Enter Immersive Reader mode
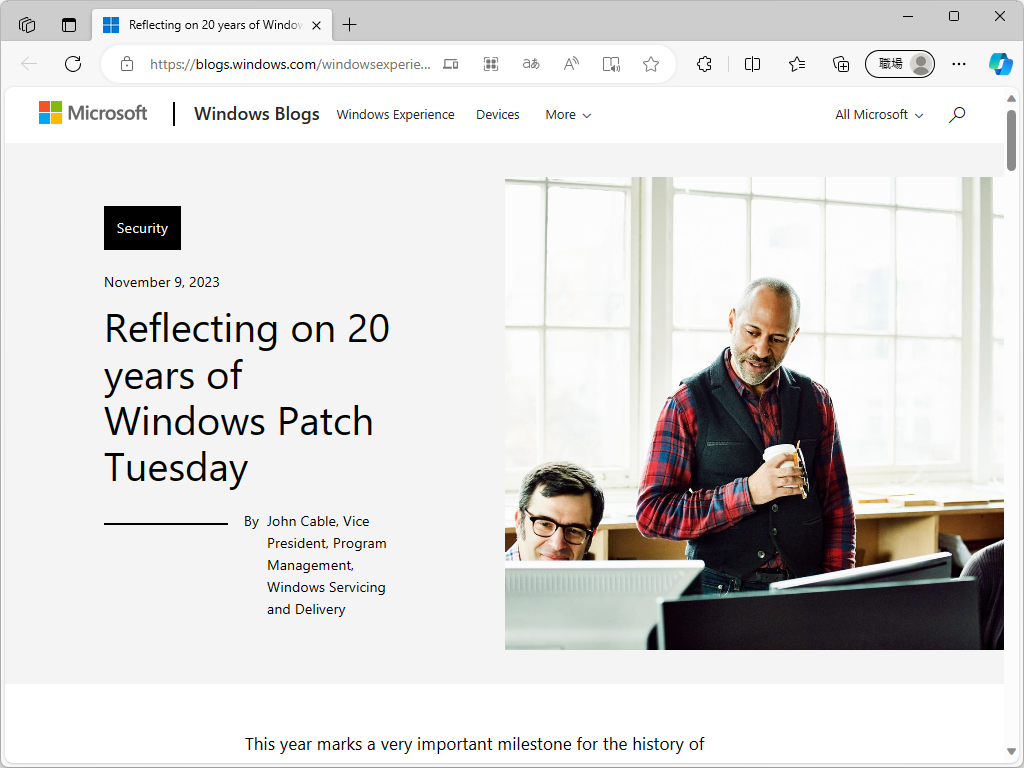 click(611, 63)
